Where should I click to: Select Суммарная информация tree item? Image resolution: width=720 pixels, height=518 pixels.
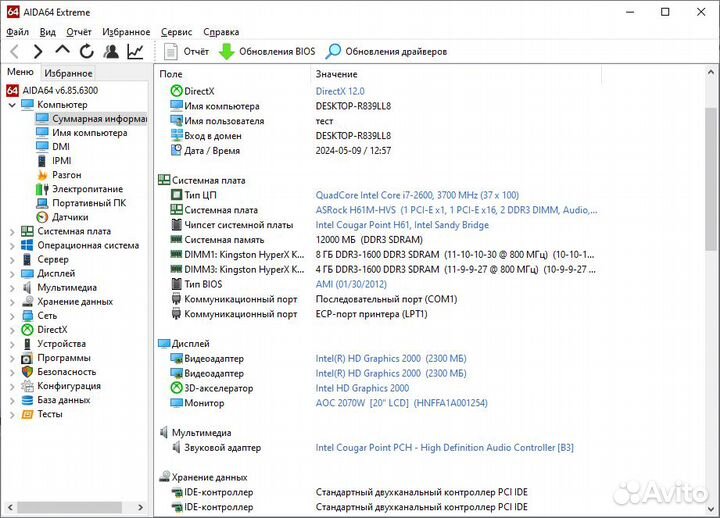(91, 118)
